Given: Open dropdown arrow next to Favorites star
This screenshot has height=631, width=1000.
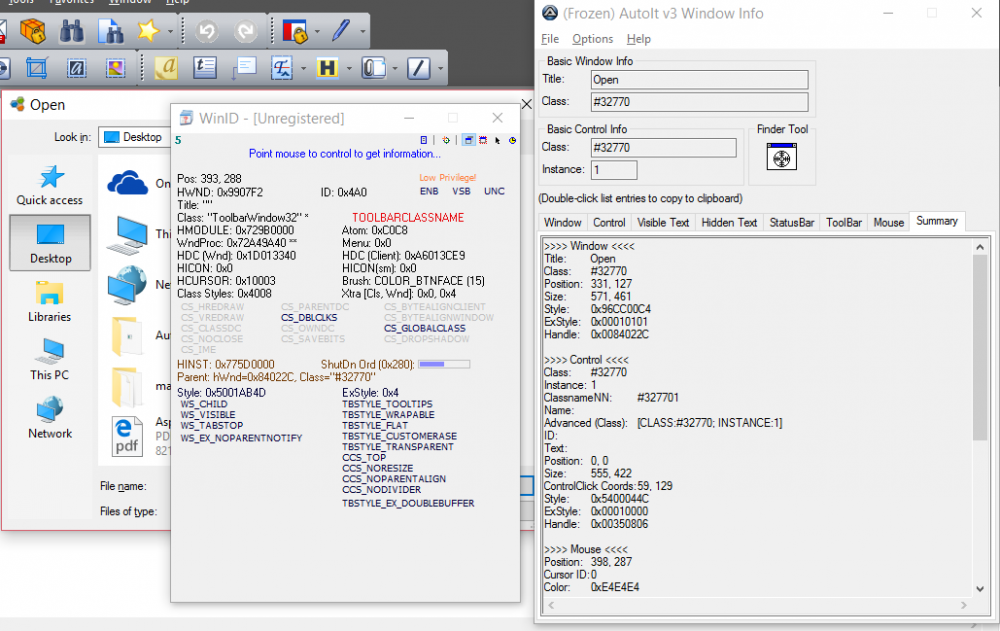Looking at the screenshot, I should pyautogui.click(x=170, y=31).
